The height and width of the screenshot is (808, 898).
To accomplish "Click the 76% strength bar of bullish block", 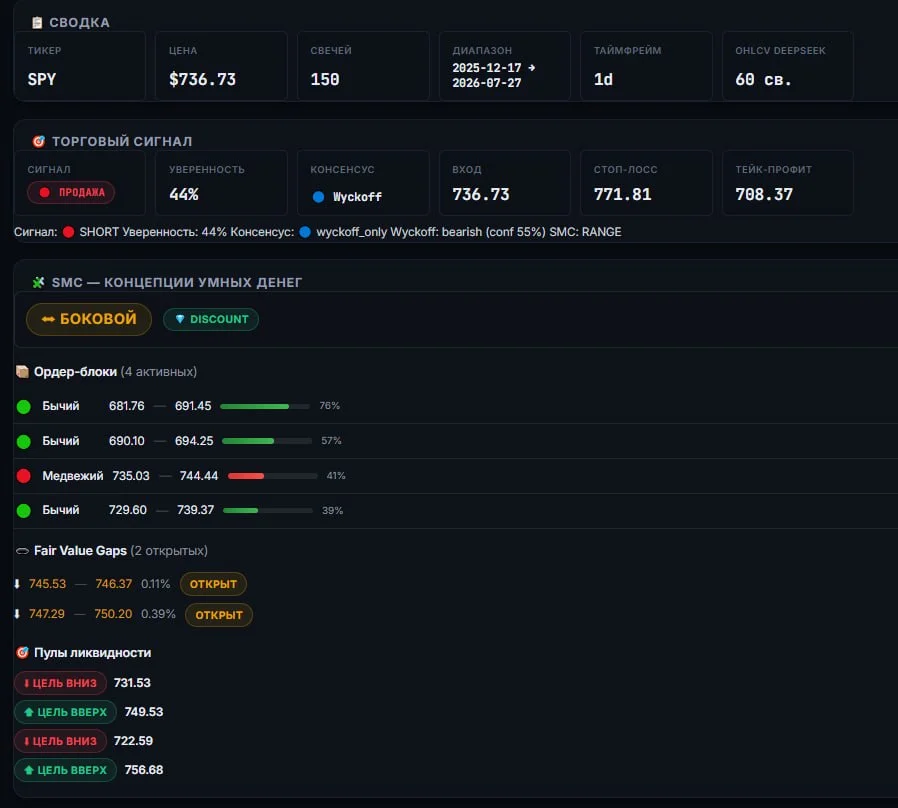I will tap(265, 407).
